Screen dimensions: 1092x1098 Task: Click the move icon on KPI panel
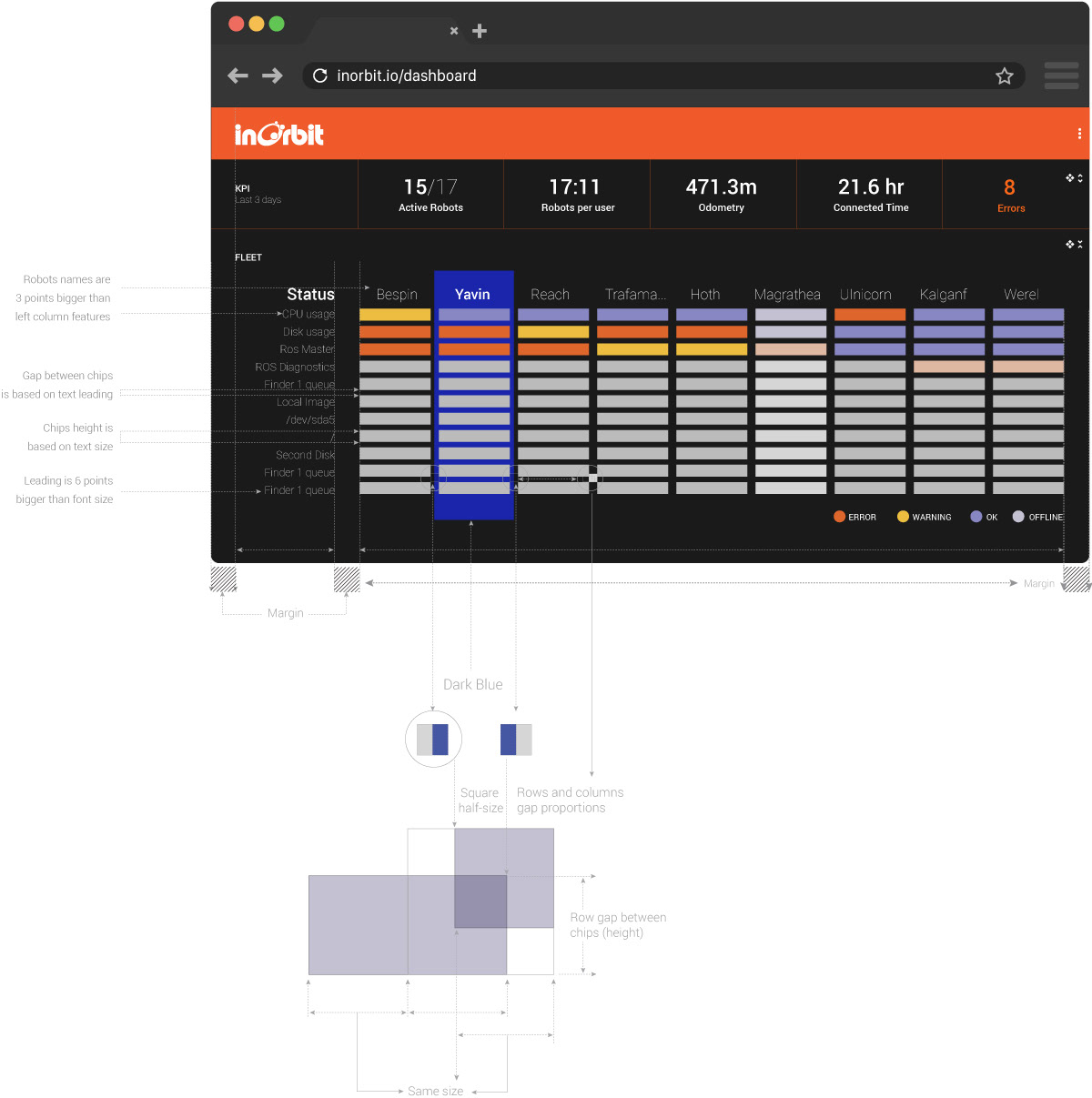pyautogui.click(x=1070, y=178)
